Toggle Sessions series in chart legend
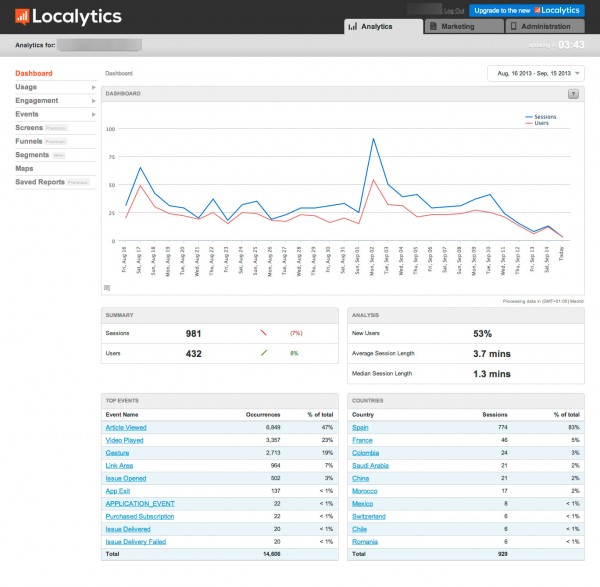600x587 pixels. (x=541, y=117)
